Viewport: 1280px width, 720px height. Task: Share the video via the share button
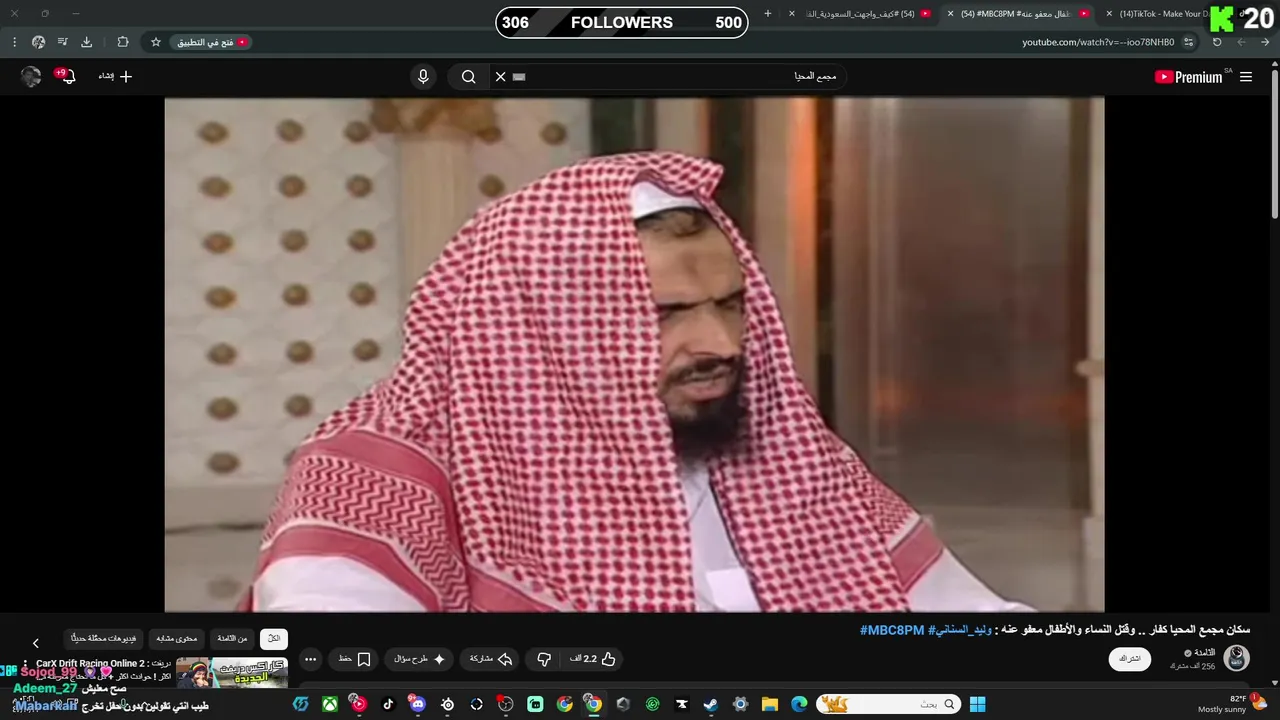pos(491,659)
